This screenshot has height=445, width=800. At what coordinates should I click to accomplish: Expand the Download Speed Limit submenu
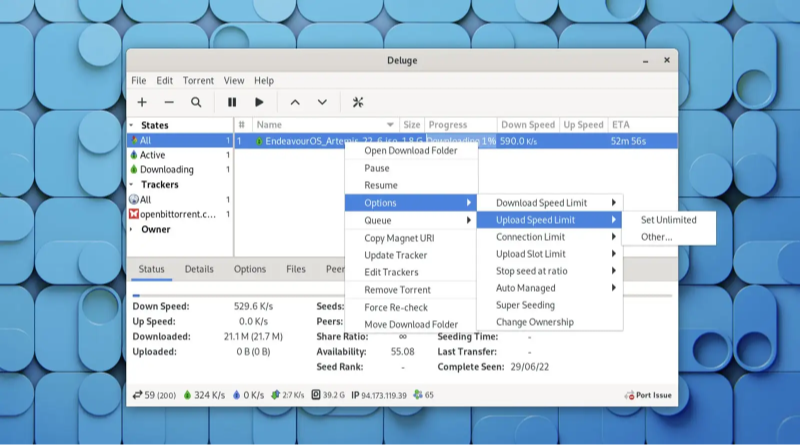549,203
